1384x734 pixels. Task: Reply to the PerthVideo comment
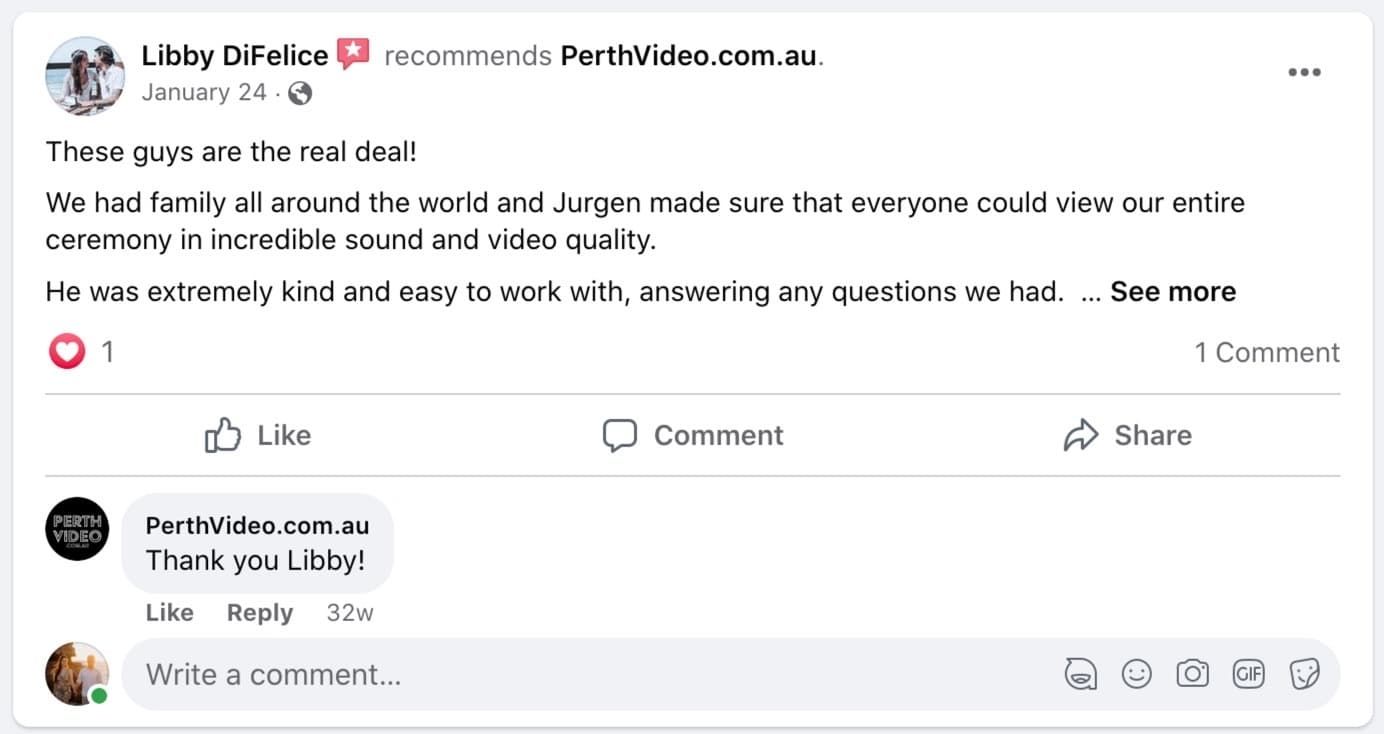coord(259,613)
